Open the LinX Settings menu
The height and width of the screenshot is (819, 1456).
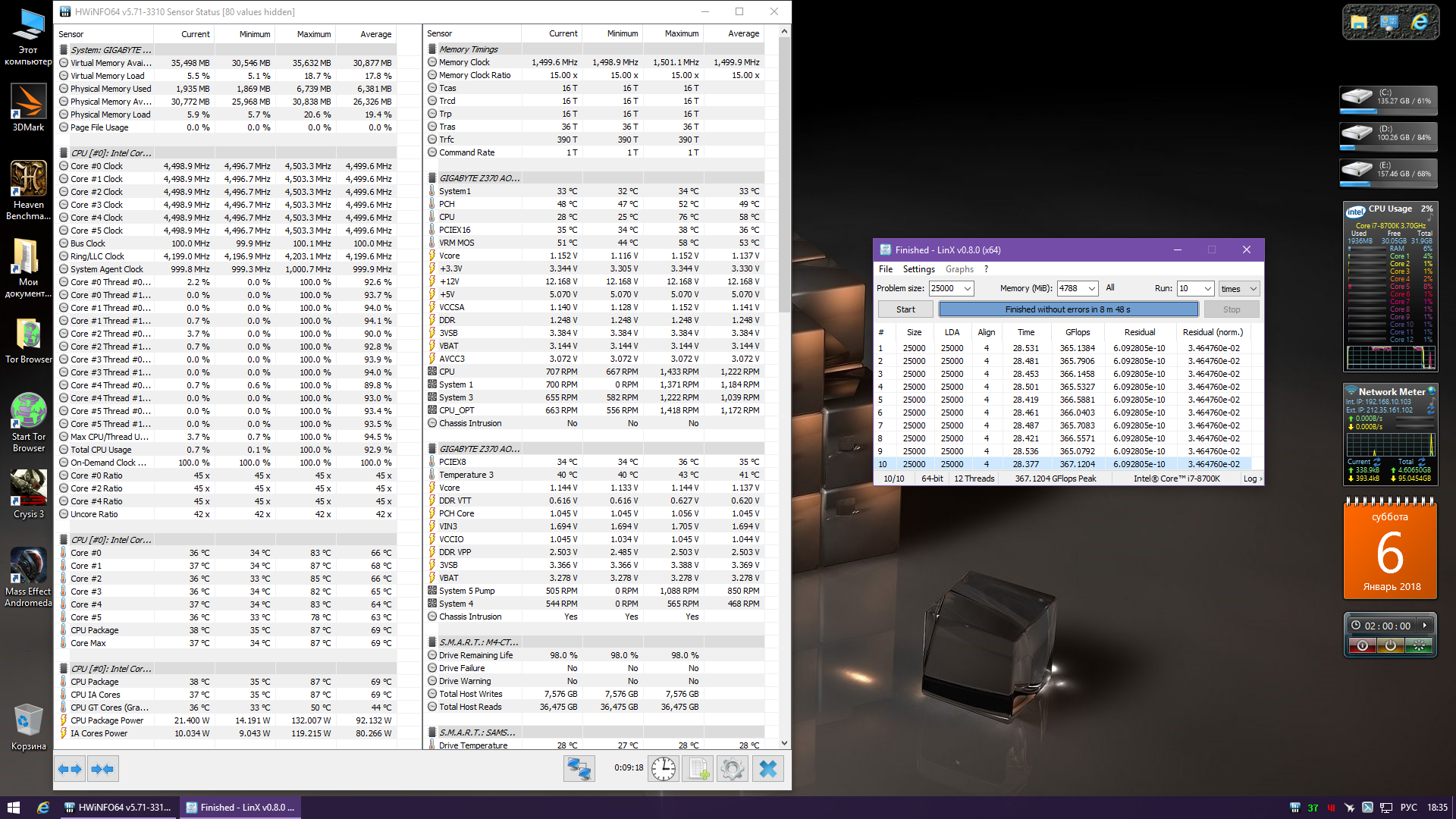coord(918,269)
